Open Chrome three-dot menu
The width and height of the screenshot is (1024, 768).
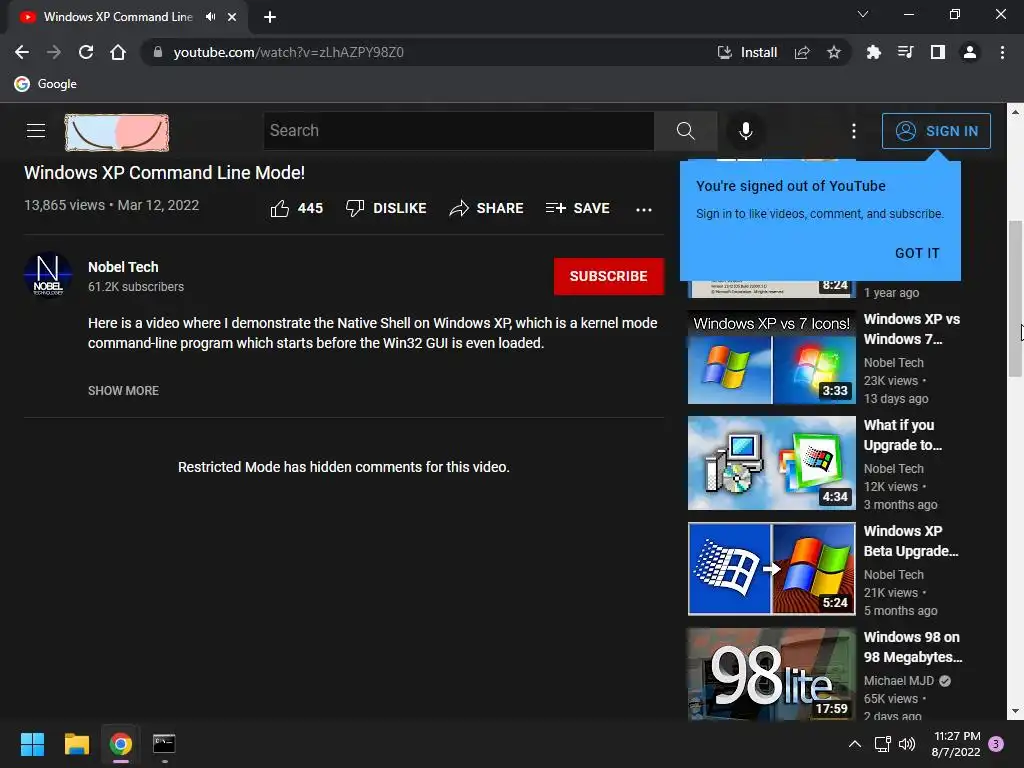click(x=1002, y=52)
